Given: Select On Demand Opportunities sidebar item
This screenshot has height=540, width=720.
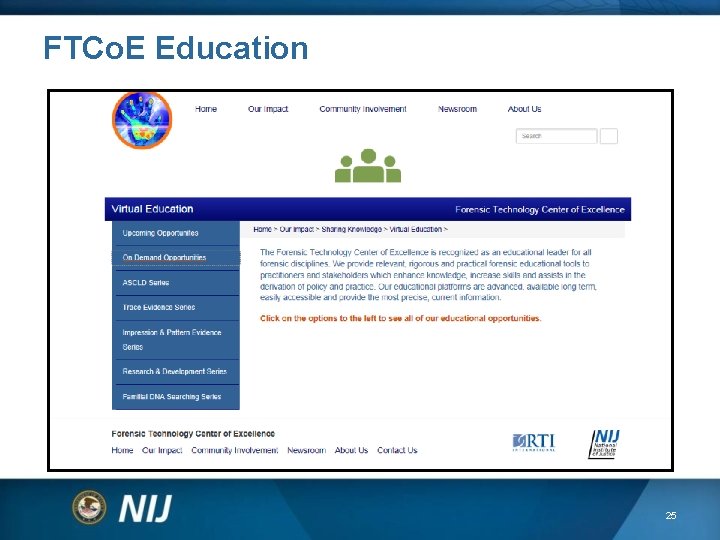Looking at the screenshot, I should click(x=176, y=258).
